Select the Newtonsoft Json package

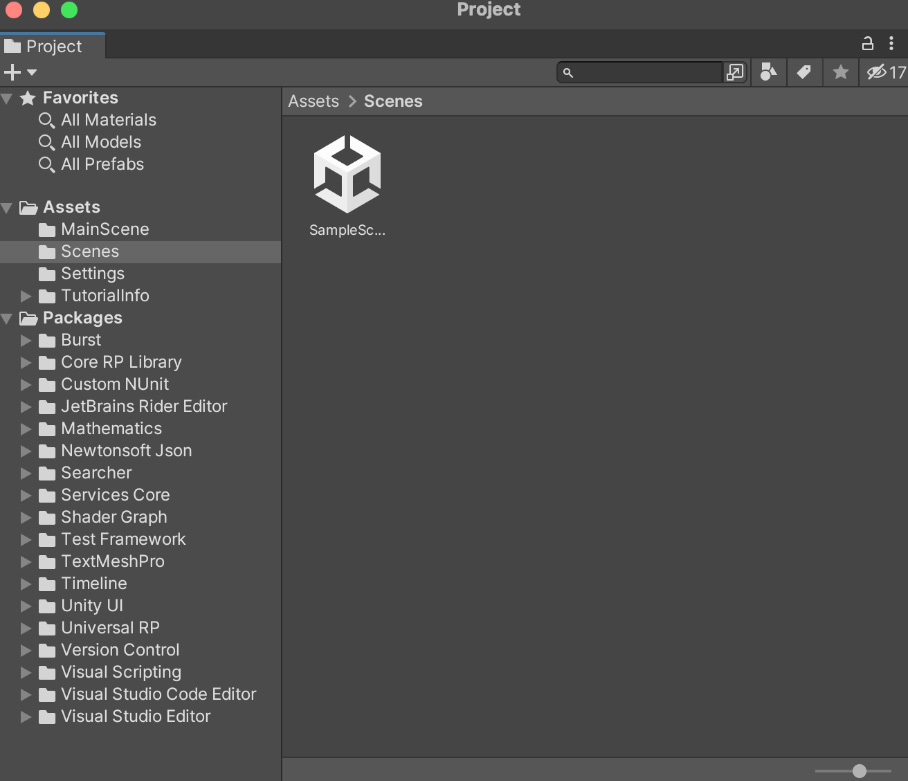click(x=140, y=450)
